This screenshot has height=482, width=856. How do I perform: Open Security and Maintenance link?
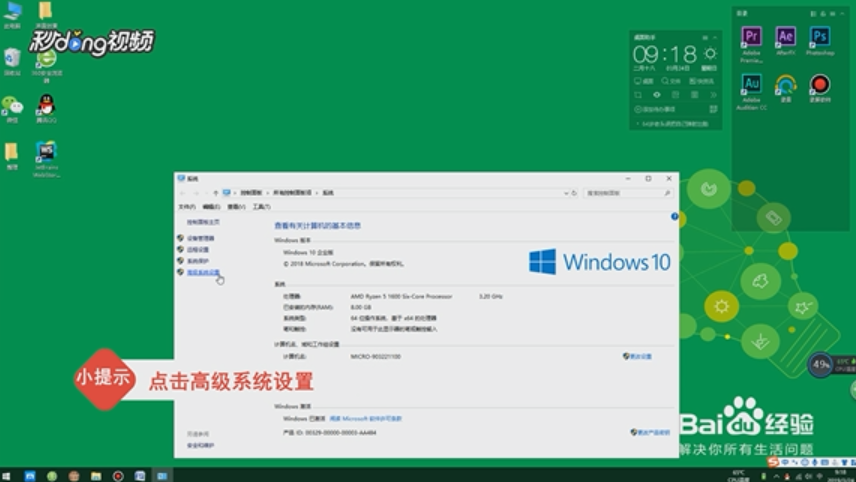tap(200, 445)
